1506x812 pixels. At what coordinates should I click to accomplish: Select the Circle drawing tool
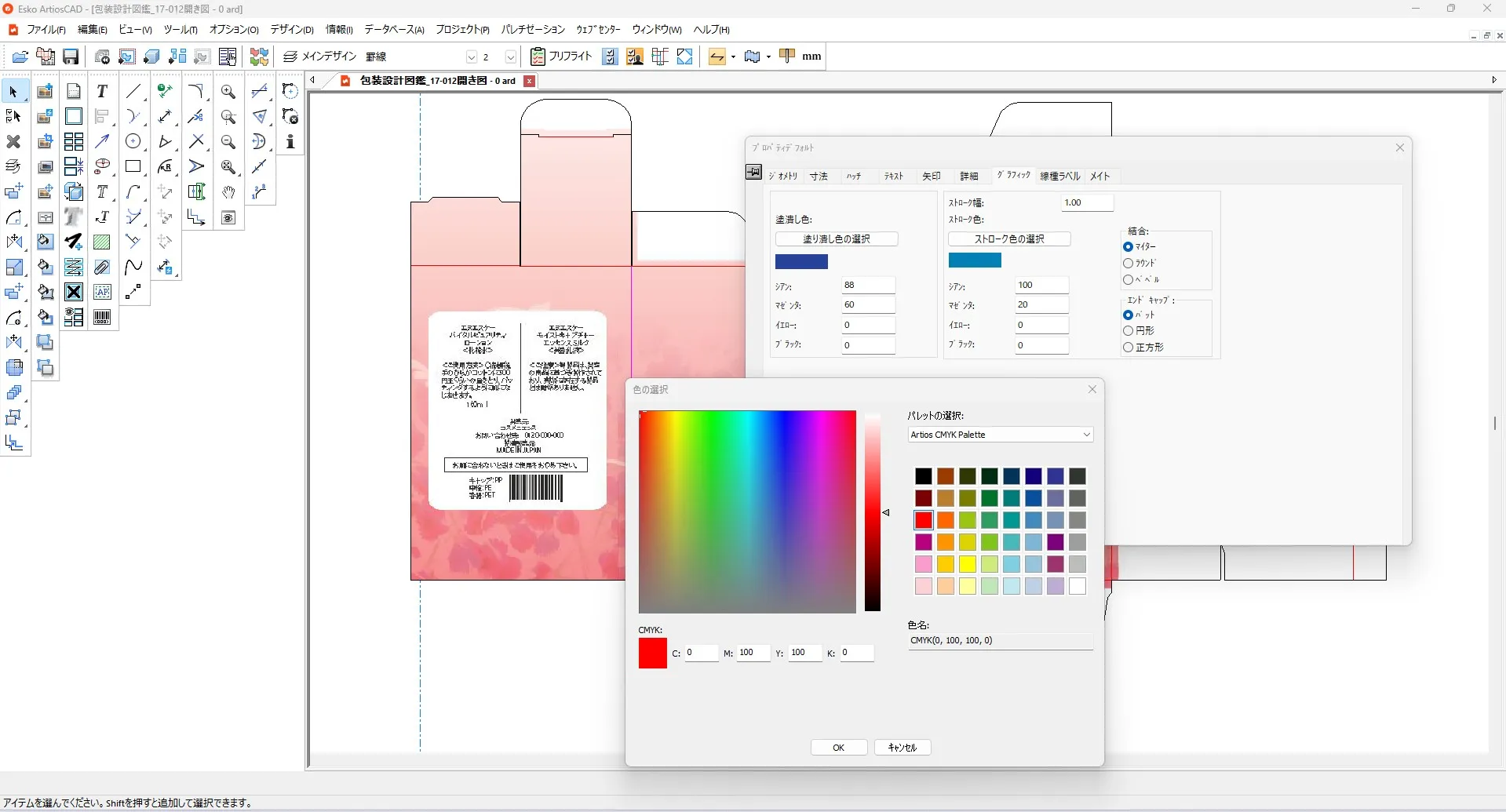coord(134,141)
